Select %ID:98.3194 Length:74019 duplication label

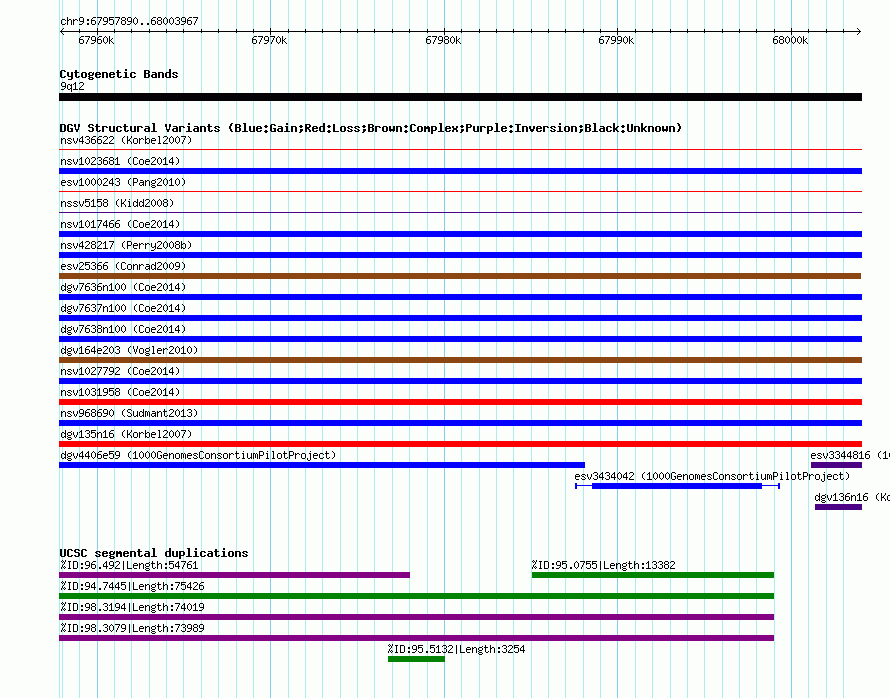(x=132, y=607)
